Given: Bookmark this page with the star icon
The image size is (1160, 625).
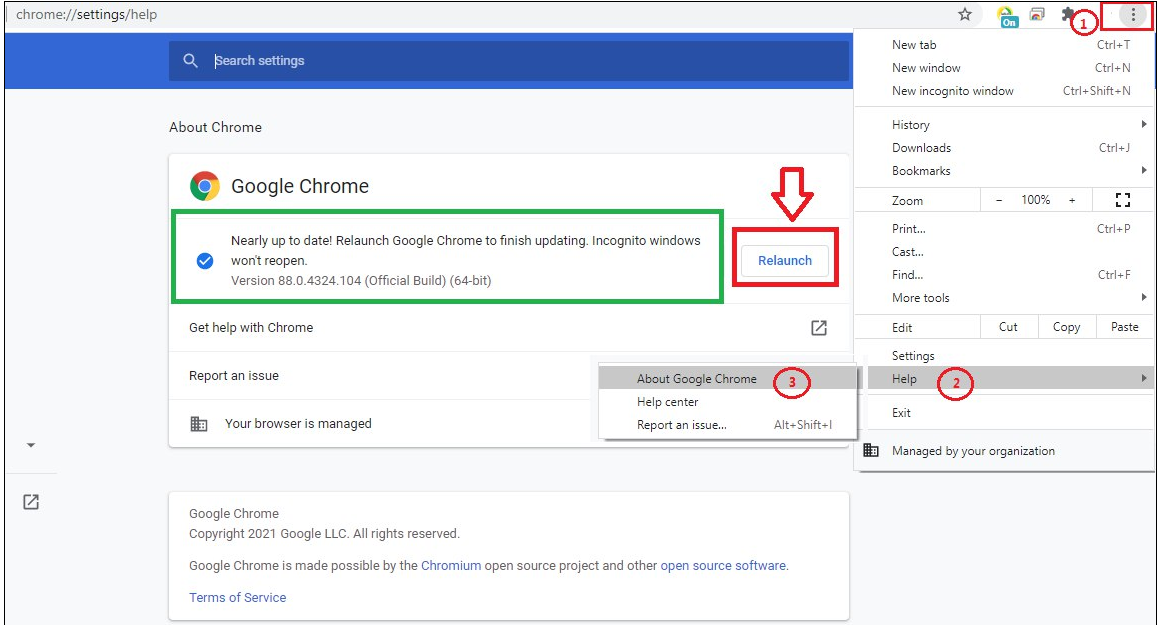Looking at the screenshot, I should click(x=965, y=14).
